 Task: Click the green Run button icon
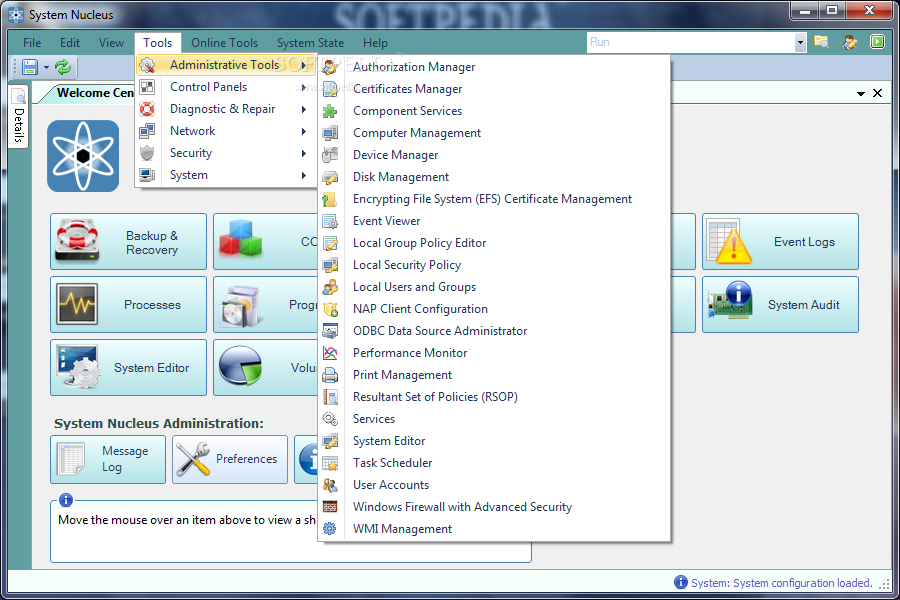[877, 42]
